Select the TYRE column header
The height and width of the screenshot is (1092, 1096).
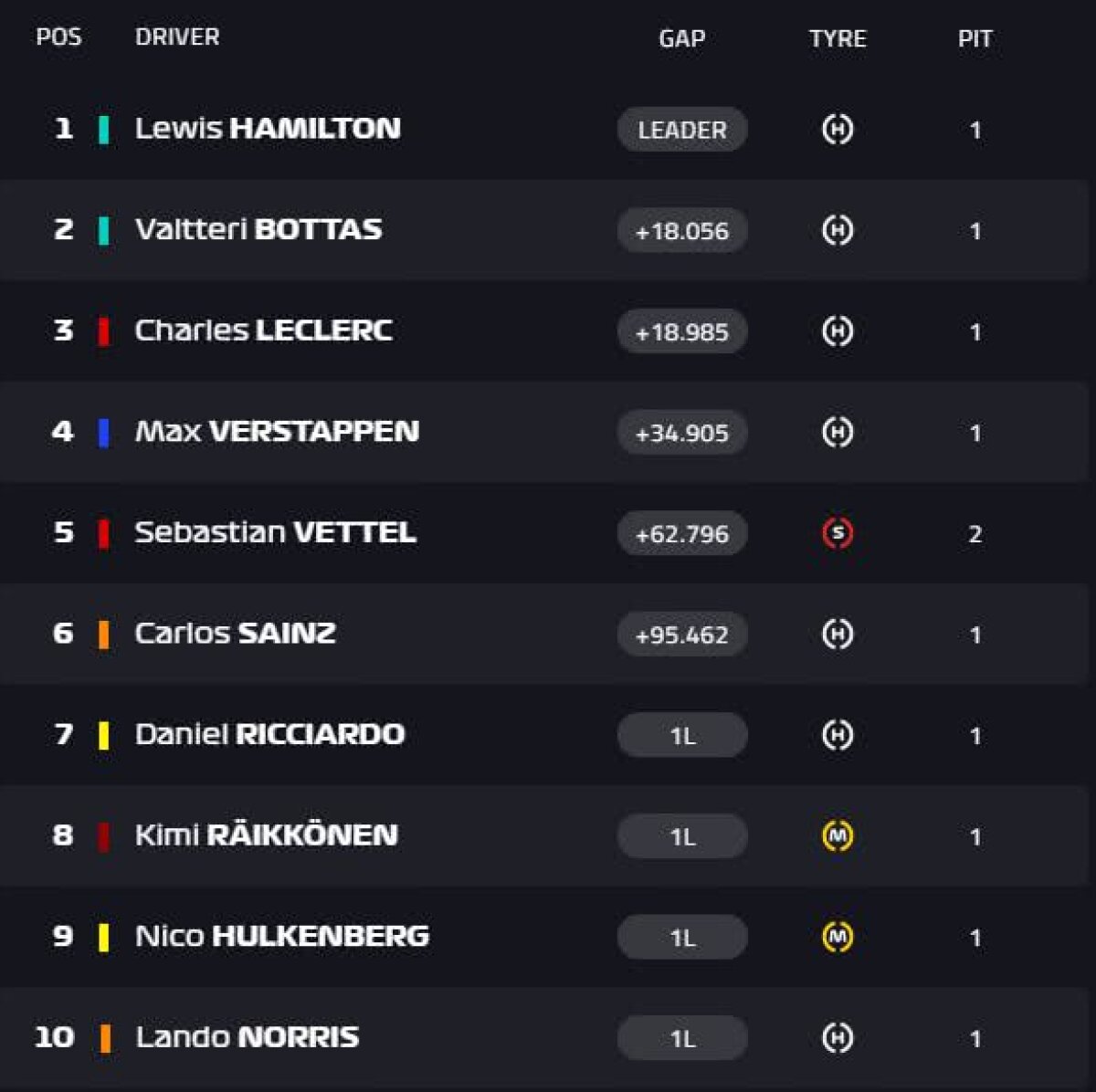coord(838,38)
